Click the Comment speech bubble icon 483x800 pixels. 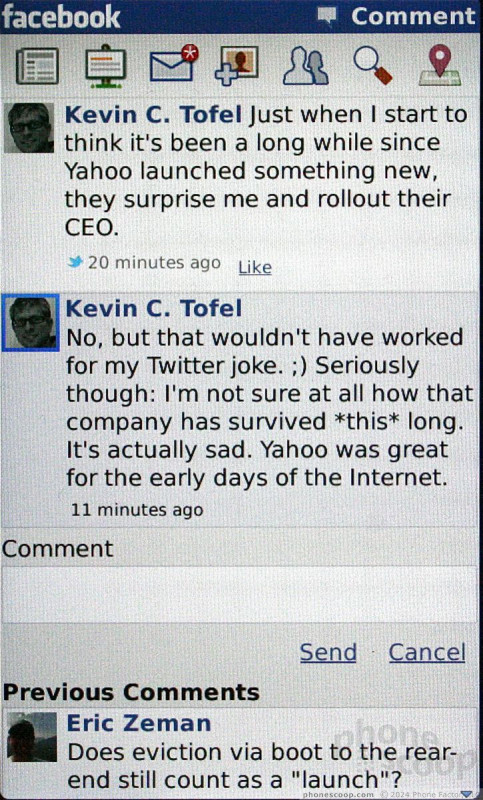tap(326, 15)
